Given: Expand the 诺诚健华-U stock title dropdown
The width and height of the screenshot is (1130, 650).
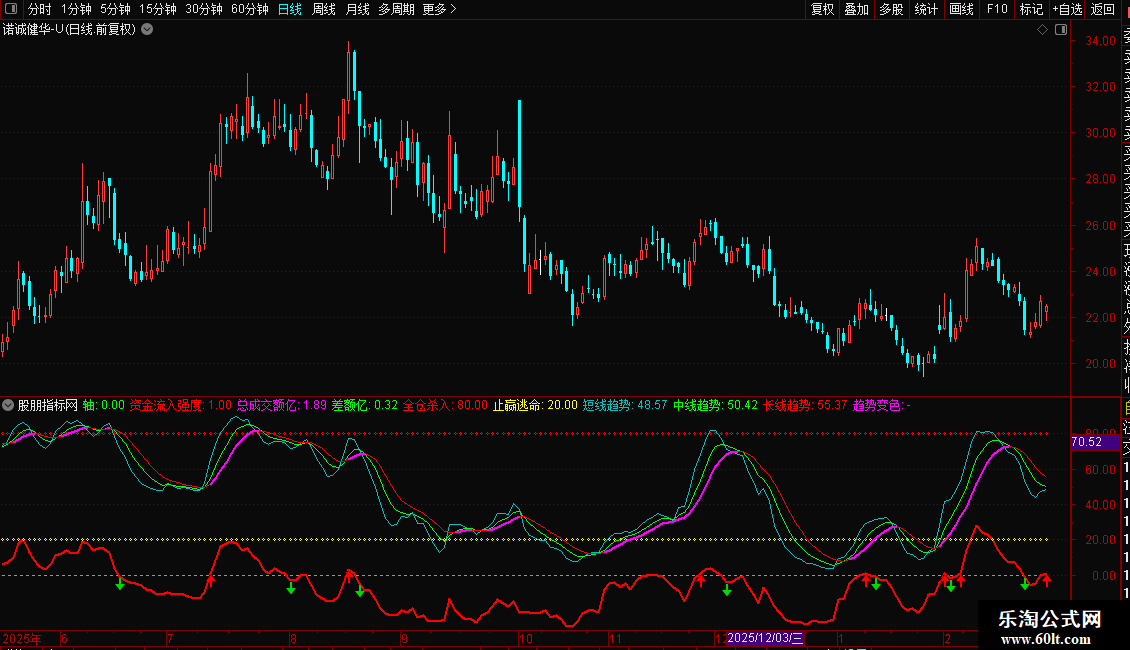Looking at the screenshot, I should pos(148,29).
